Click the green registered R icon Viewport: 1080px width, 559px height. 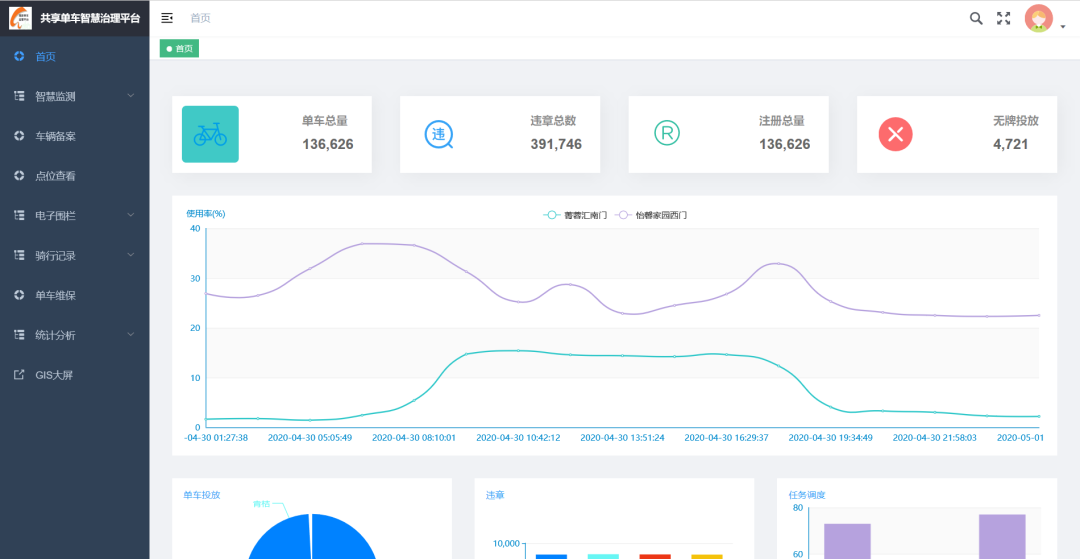click(x=667, y=132)
